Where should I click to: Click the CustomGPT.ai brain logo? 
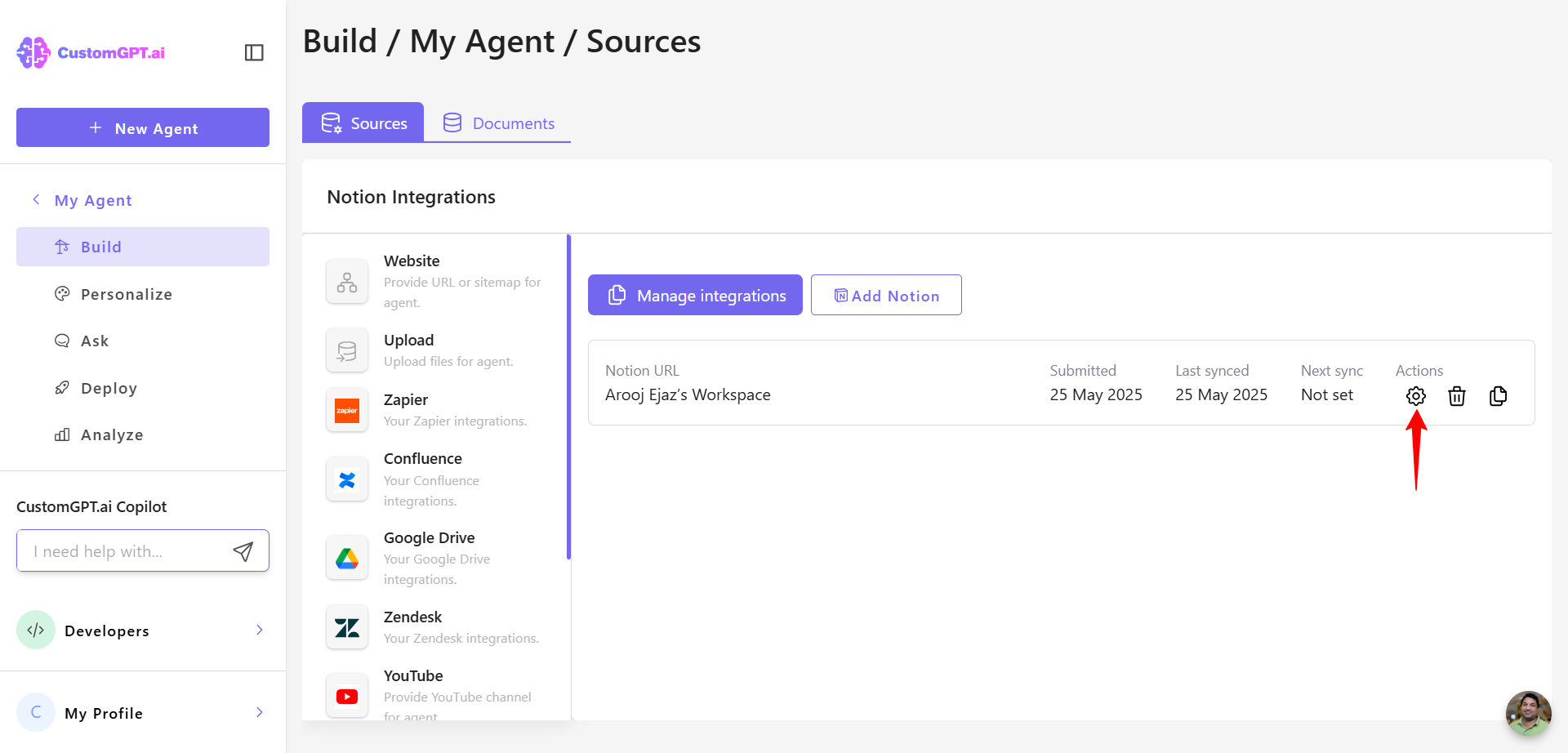[x=33, y=52]
